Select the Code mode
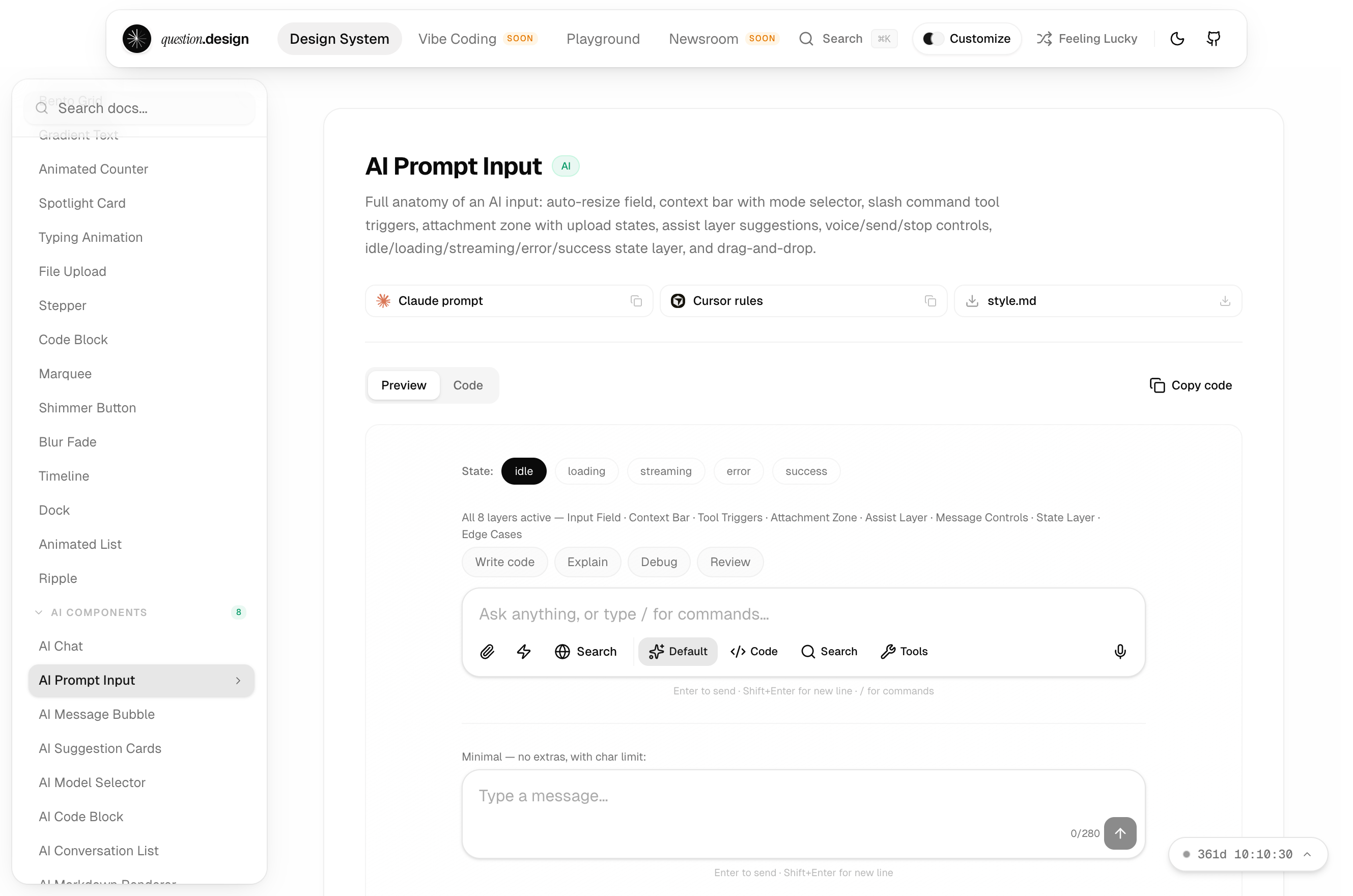The image size is (1353, 896). coord(754,652)
